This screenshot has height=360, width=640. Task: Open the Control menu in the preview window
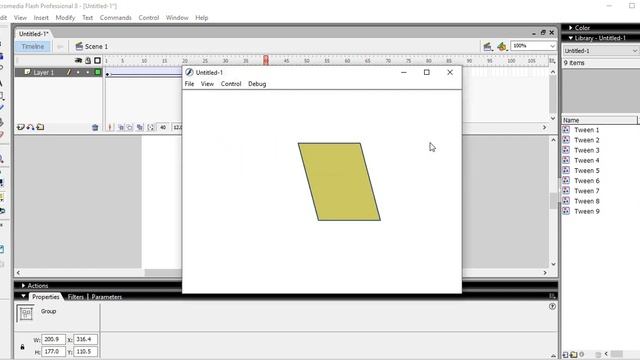point(231,84)
